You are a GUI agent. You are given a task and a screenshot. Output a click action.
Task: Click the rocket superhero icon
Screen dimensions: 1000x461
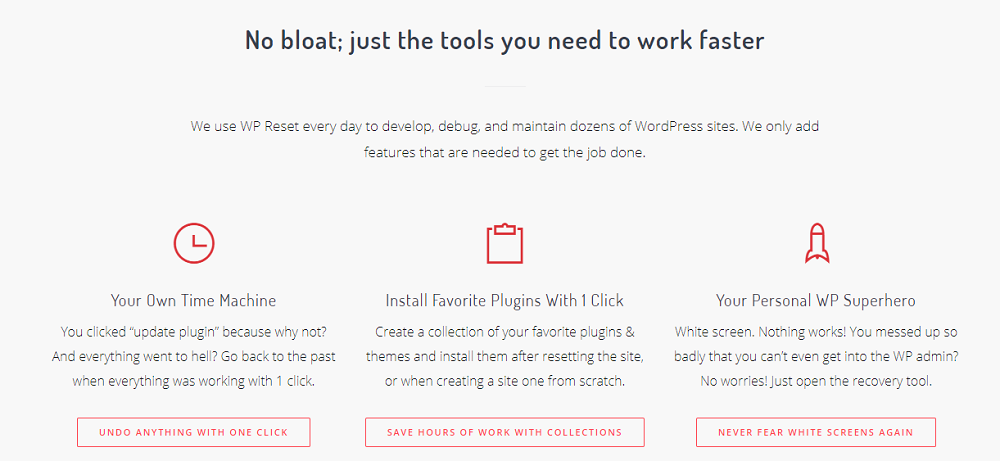[x=816, y=243]
